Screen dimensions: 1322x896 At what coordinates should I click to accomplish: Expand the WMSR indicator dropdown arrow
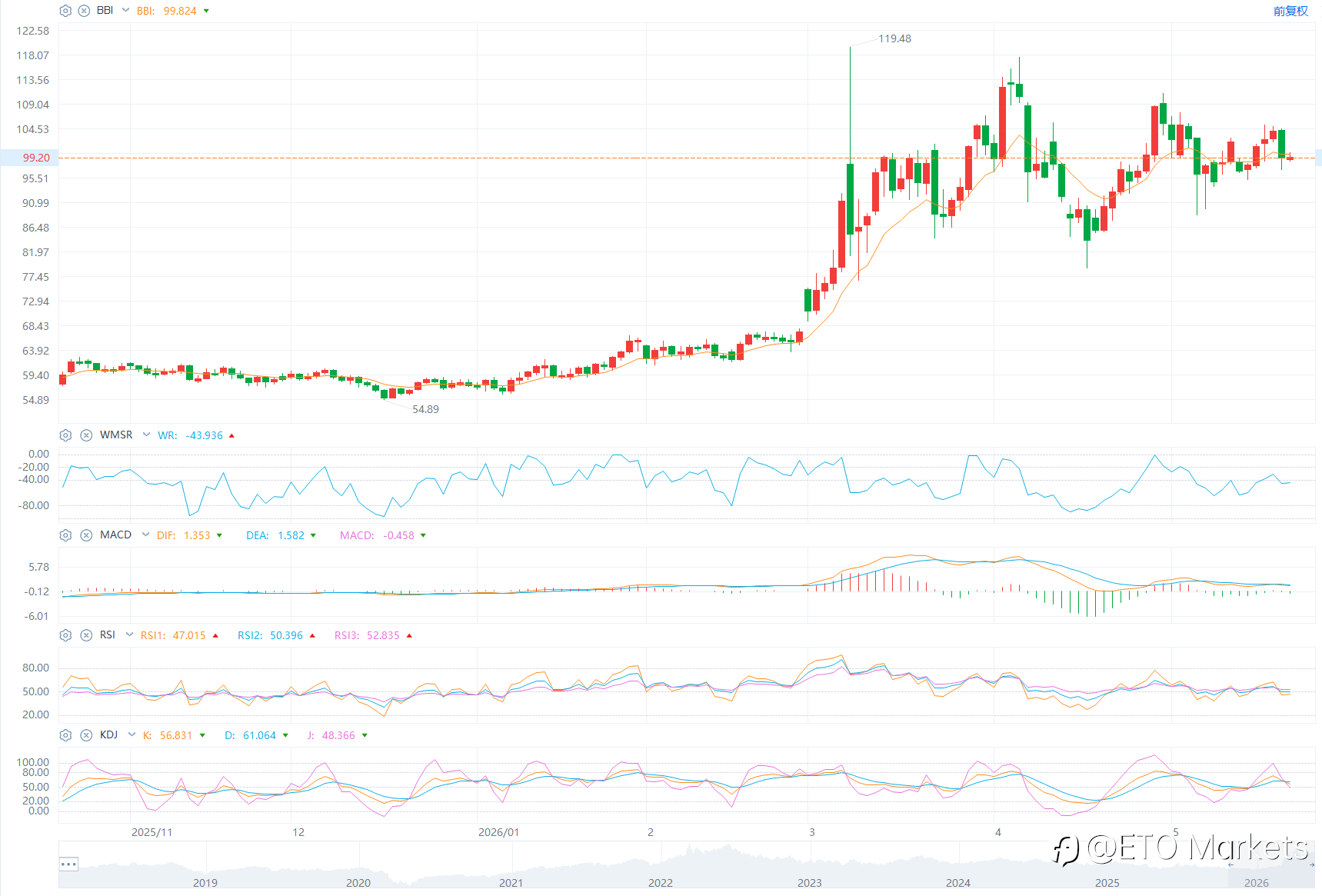pos(146,435)
